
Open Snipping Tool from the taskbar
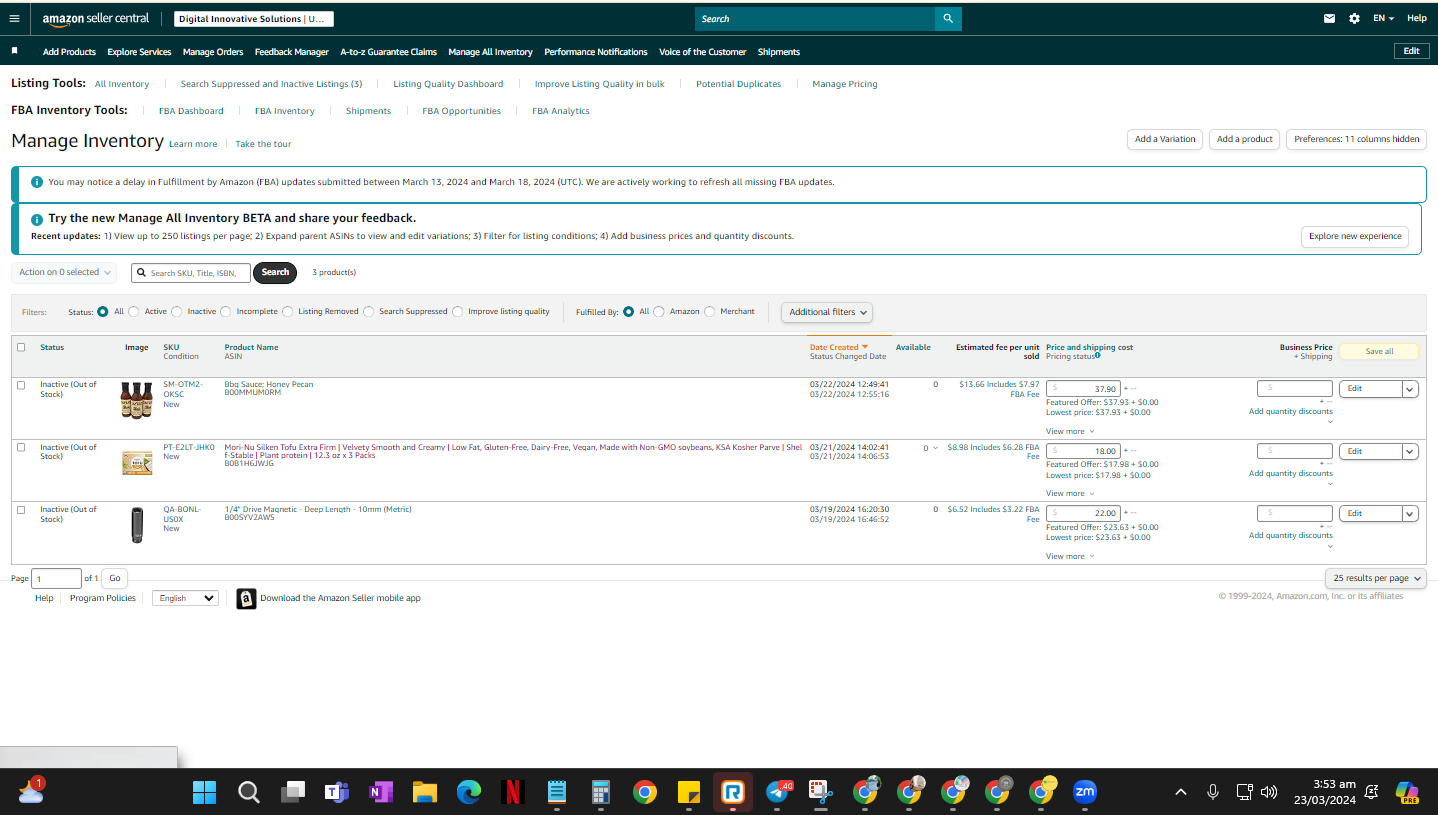(822, 792)
